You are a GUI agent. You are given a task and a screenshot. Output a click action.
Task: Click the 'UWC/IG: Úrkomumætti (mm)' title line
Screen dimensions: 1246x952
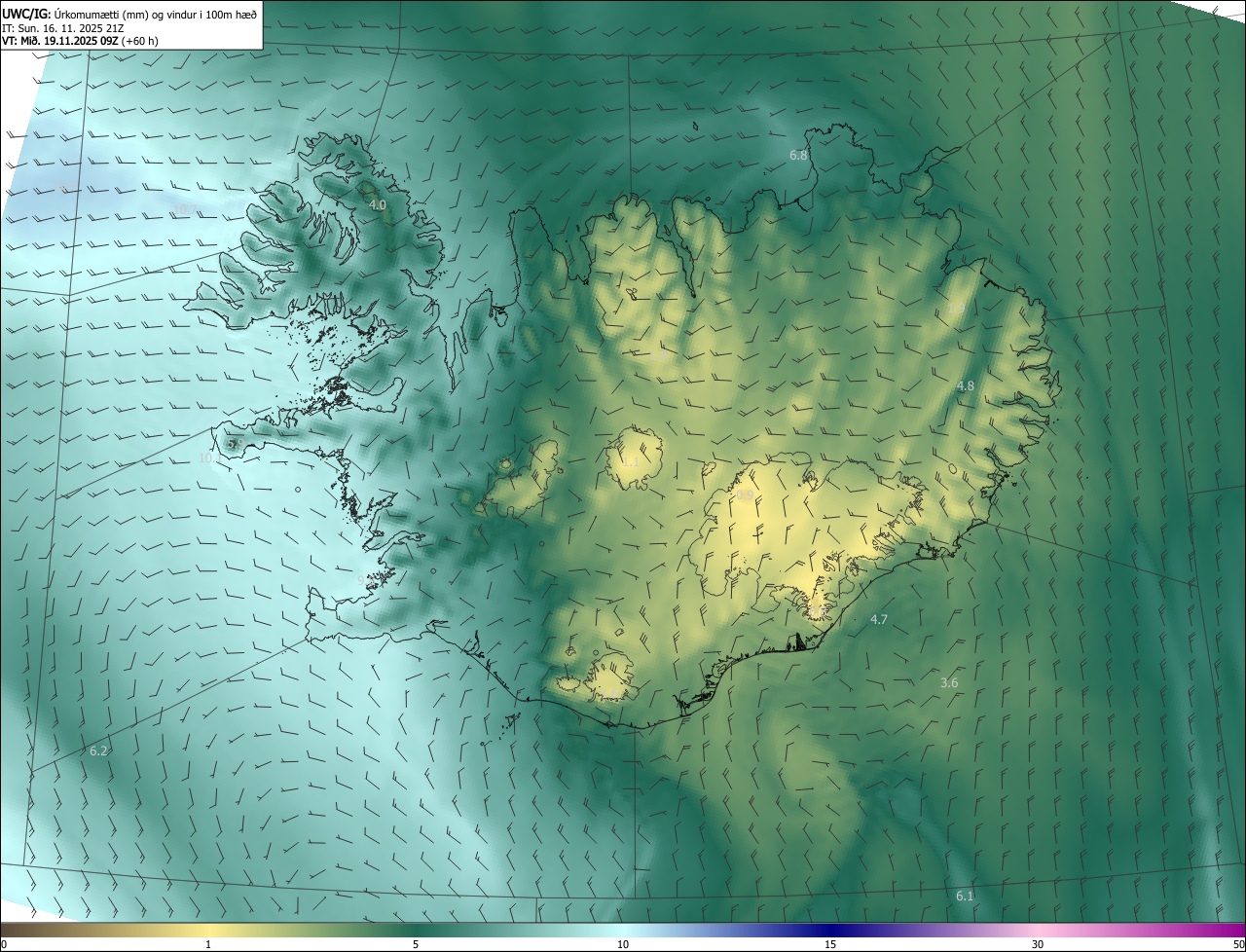click(129, 13)
